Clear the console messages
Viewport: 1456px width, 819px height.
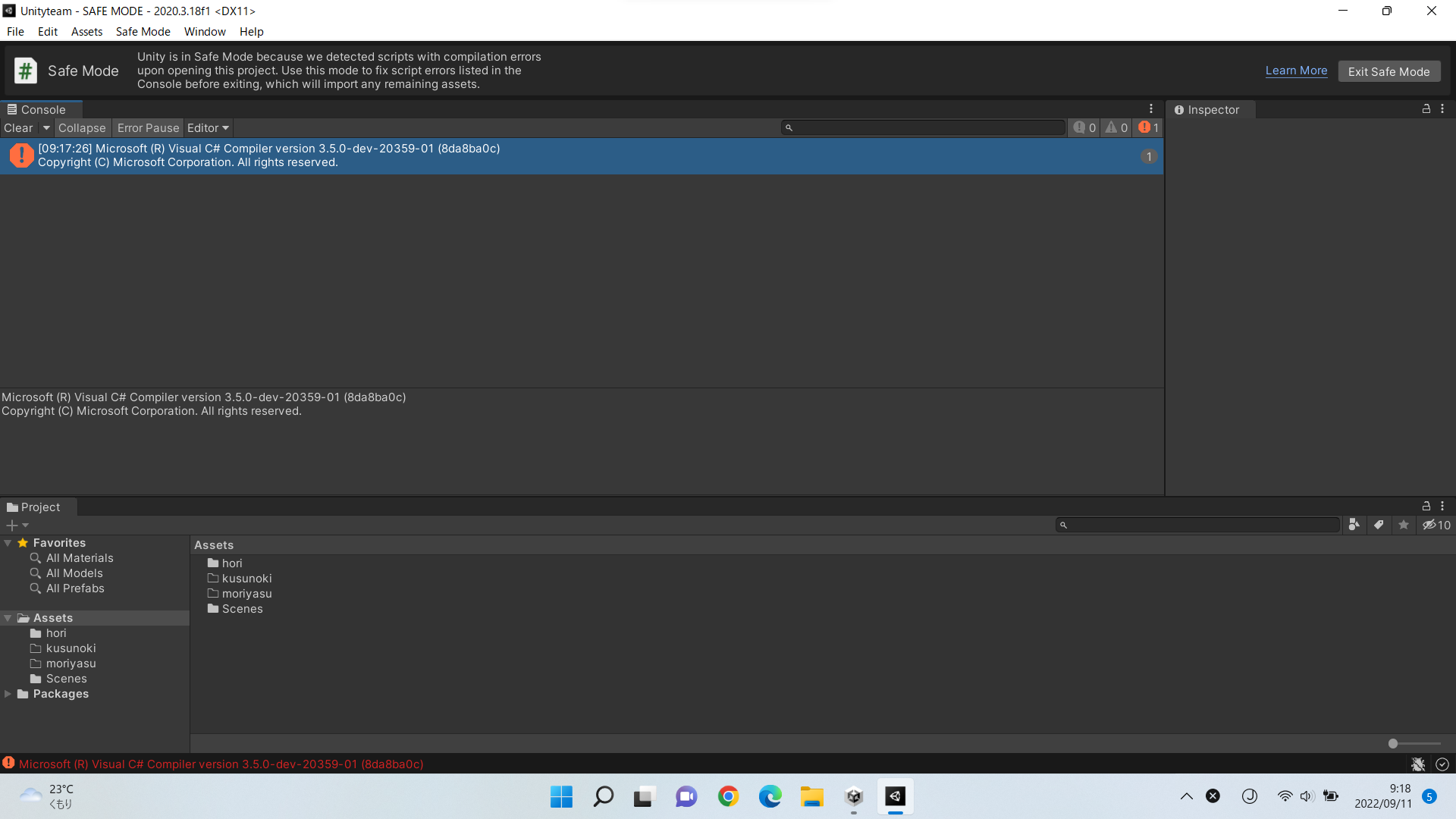(x=18, y=127)
